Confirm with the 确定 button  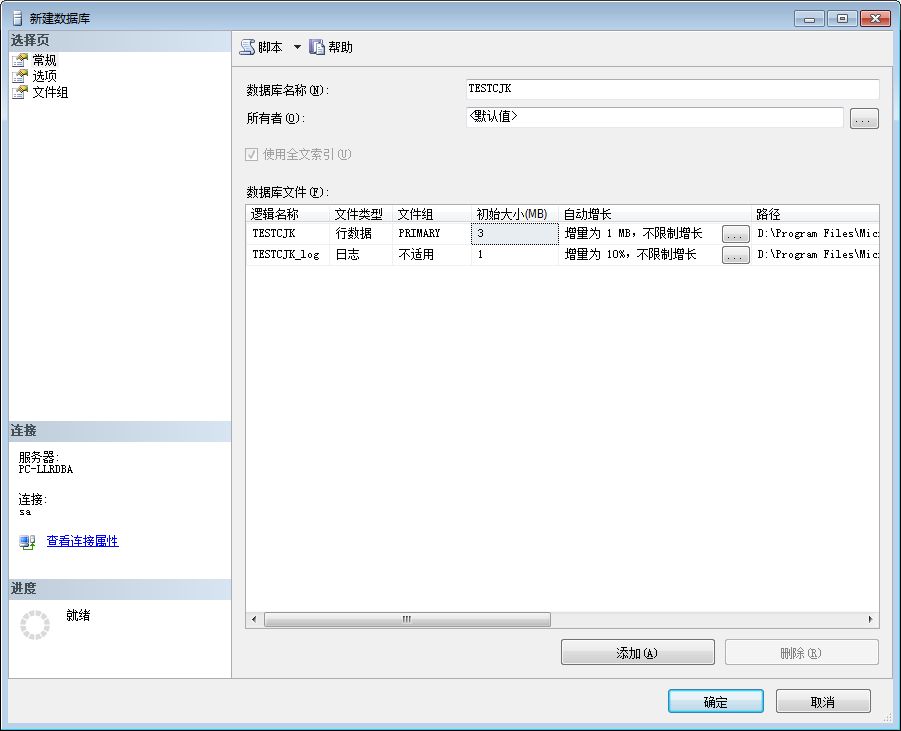tap(715, 701)
